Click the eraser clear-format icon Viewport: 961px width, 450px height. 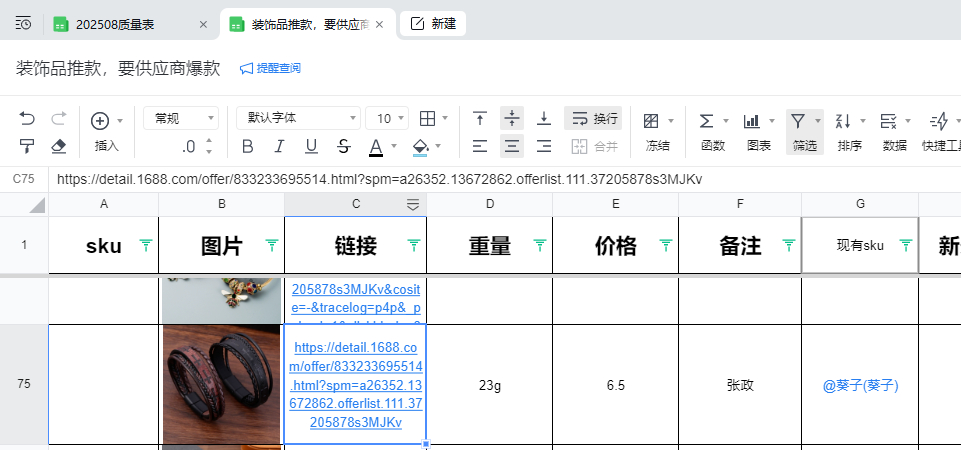tap(58, 146)
